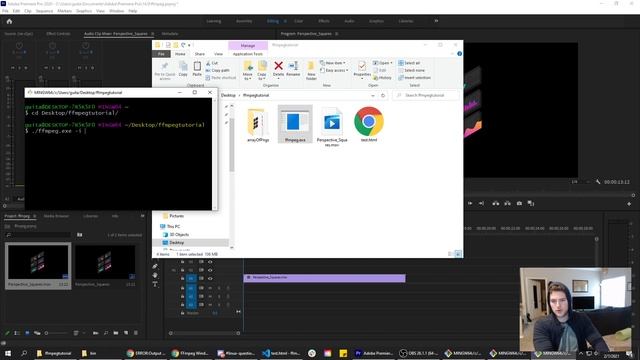Select the Pen tool in timeline tools
This screenshot has width=640, height=360.
click(155, 266)
